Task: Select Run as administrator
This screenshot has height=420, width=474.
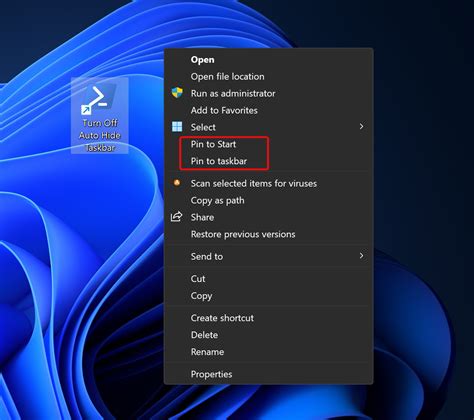Action: pyautogui.click(x=269, y=93)
